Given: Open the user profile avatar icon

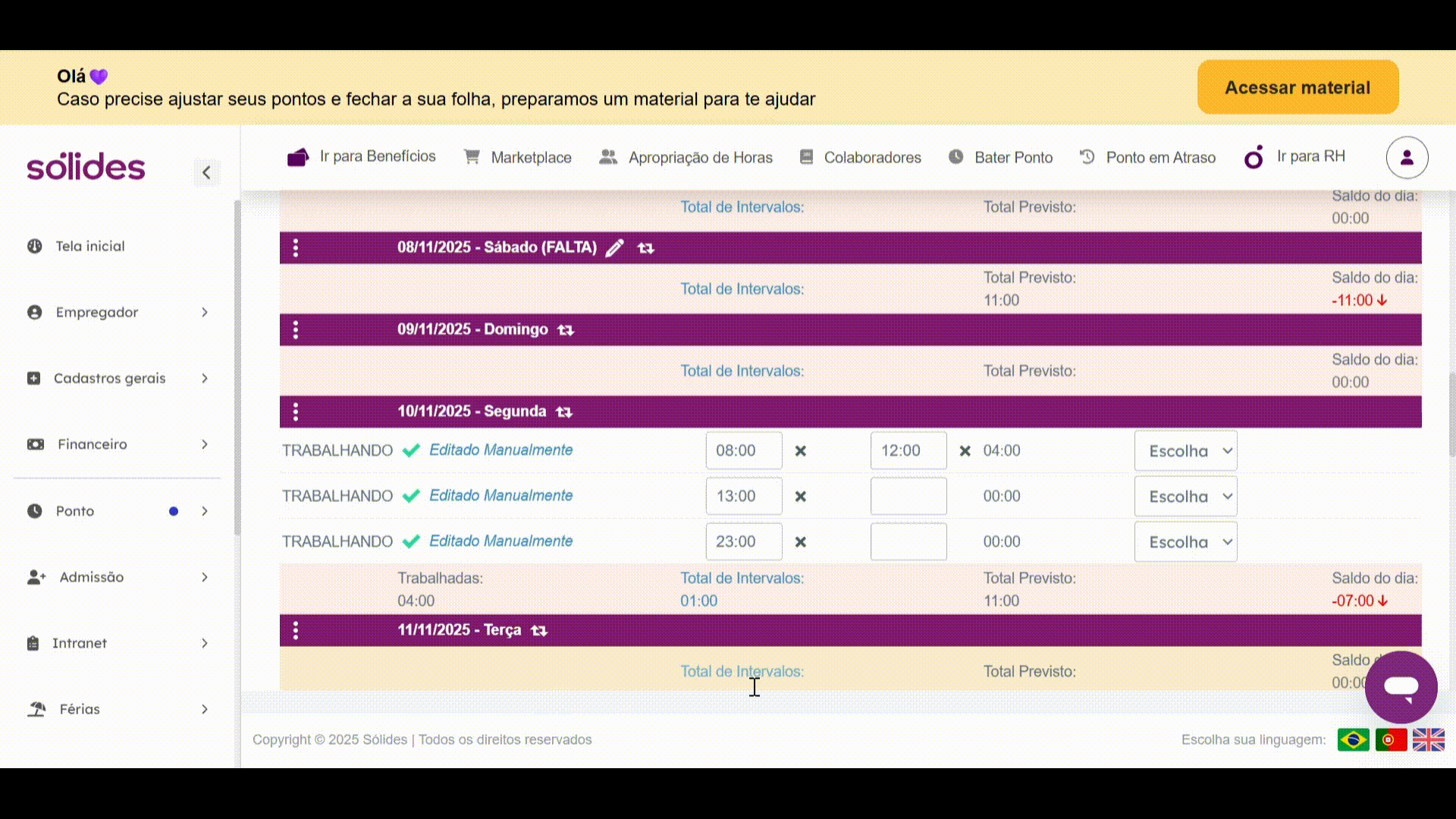Looking at the screenshot, I should (x=1407, y=158).
